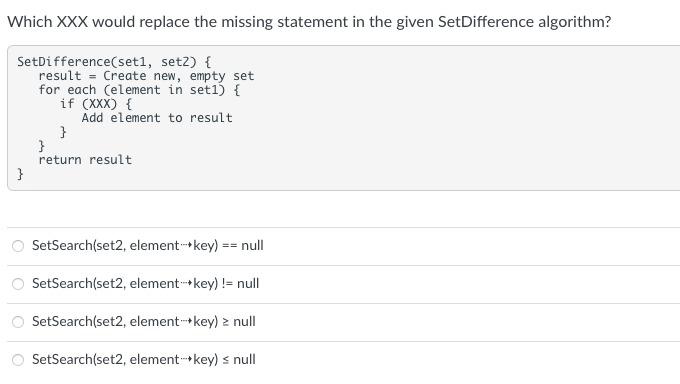Click the SetDifference(set1, set2) function header line
This screenshot has height=384, width=680.
114,62
